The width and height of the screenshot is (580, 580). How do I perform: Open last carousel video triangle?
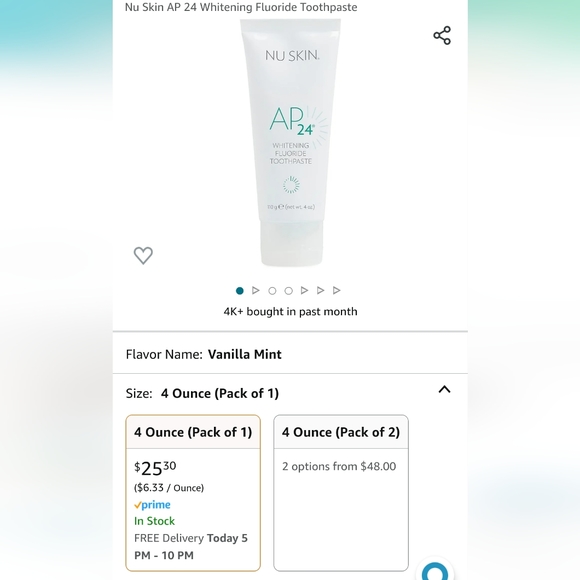[337, 290]
